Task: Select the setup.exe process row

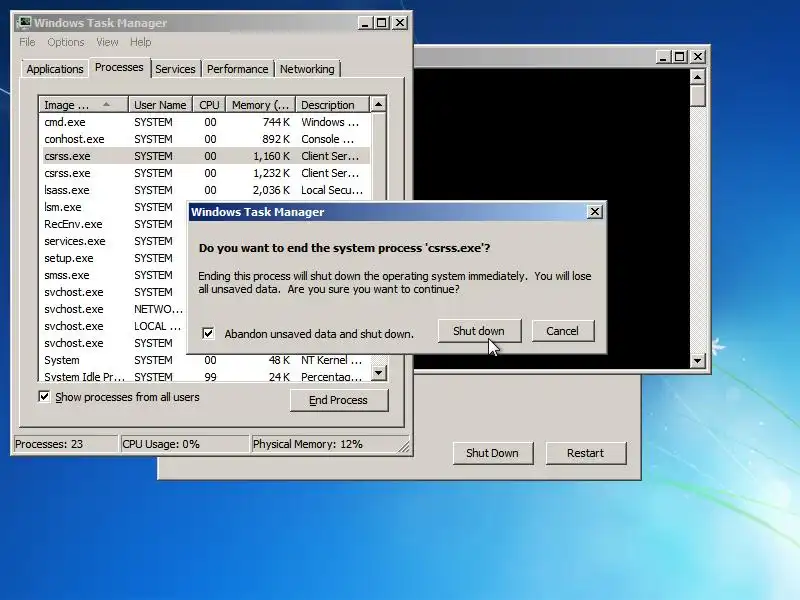Action: pyautogui.click(x=113, y=258)
